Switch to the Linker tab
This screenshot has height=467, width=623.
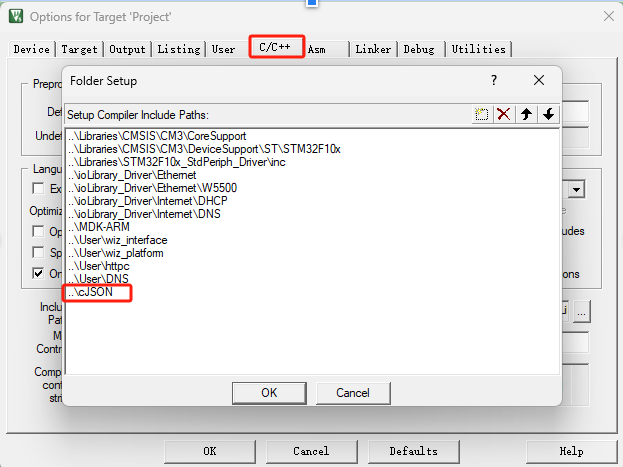[373, 49]
